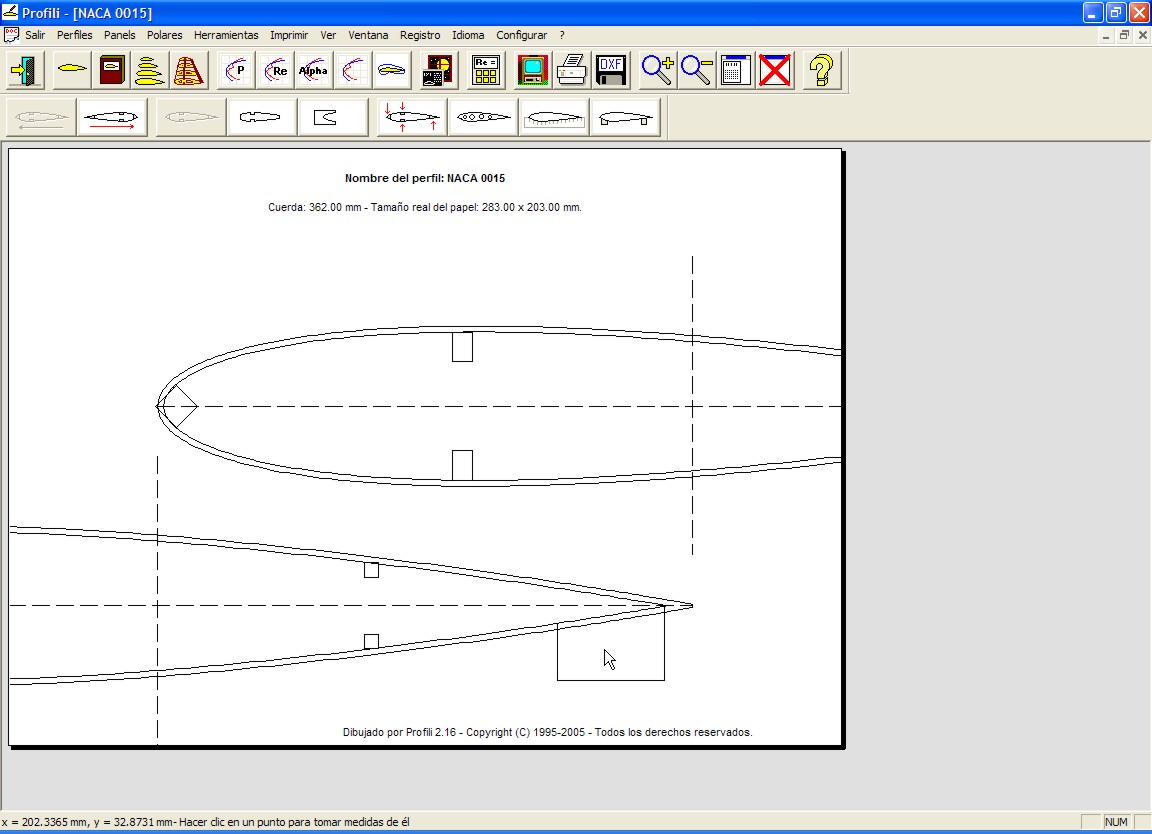Open the Reynolds number calculator icon
This screenshot has height=834, width=1152.
coord(486,71)
